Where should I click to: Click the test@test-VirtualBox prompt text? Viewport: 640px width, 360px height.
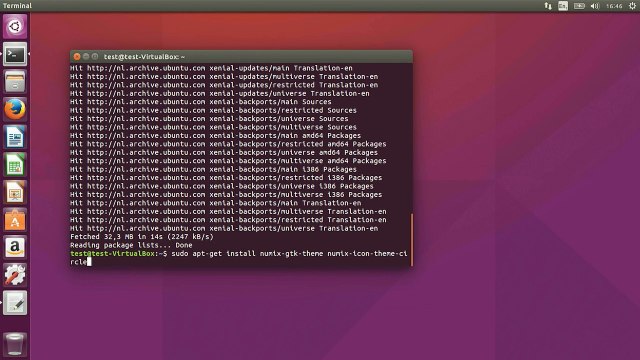pos(112,253)
